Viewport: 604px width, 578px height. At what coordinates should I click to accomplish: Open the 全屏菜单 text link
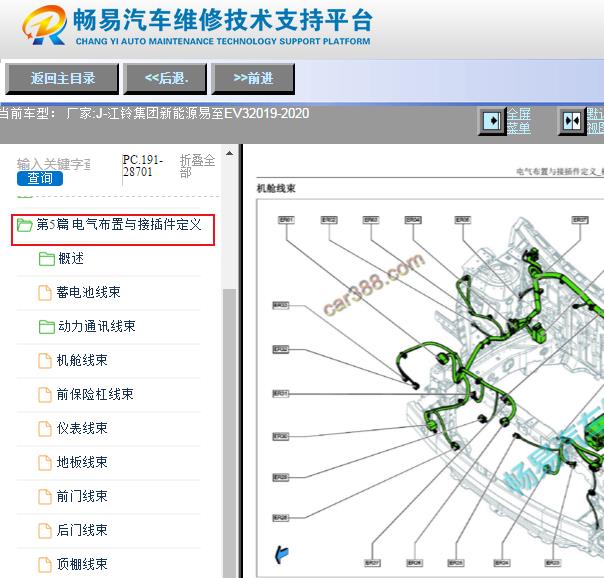tap(518, 121)
